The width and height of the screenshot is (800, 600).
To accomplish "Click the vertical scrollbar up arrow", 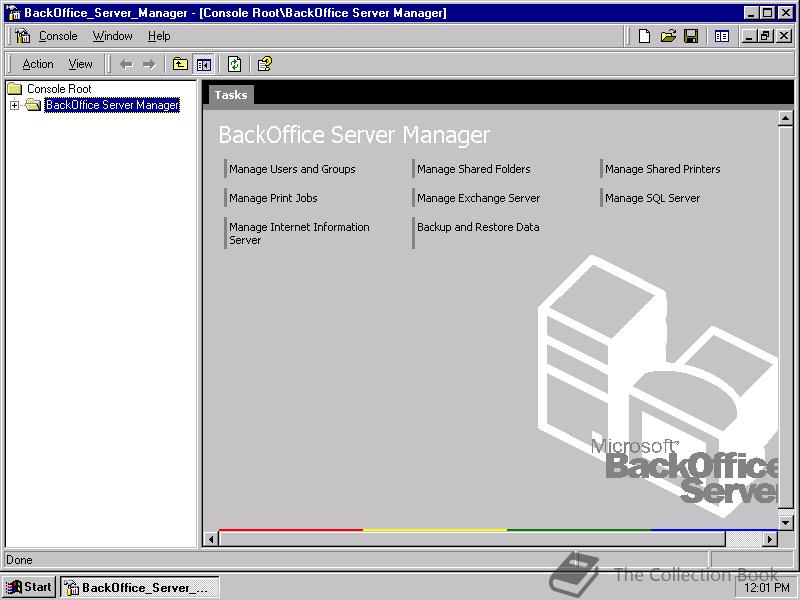I will tap(785, 118).
